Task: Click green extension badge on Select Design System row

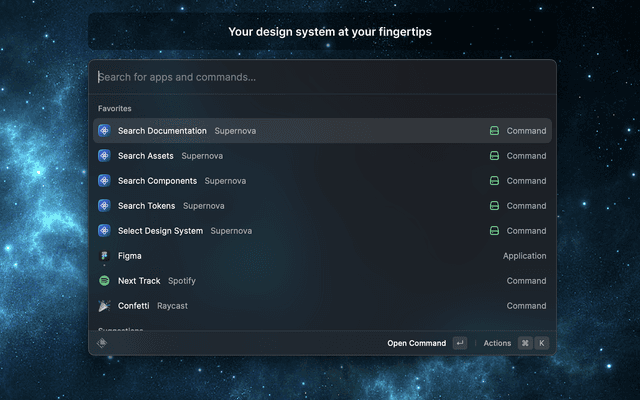Action: pyautogui.click(x=494, y=231)
